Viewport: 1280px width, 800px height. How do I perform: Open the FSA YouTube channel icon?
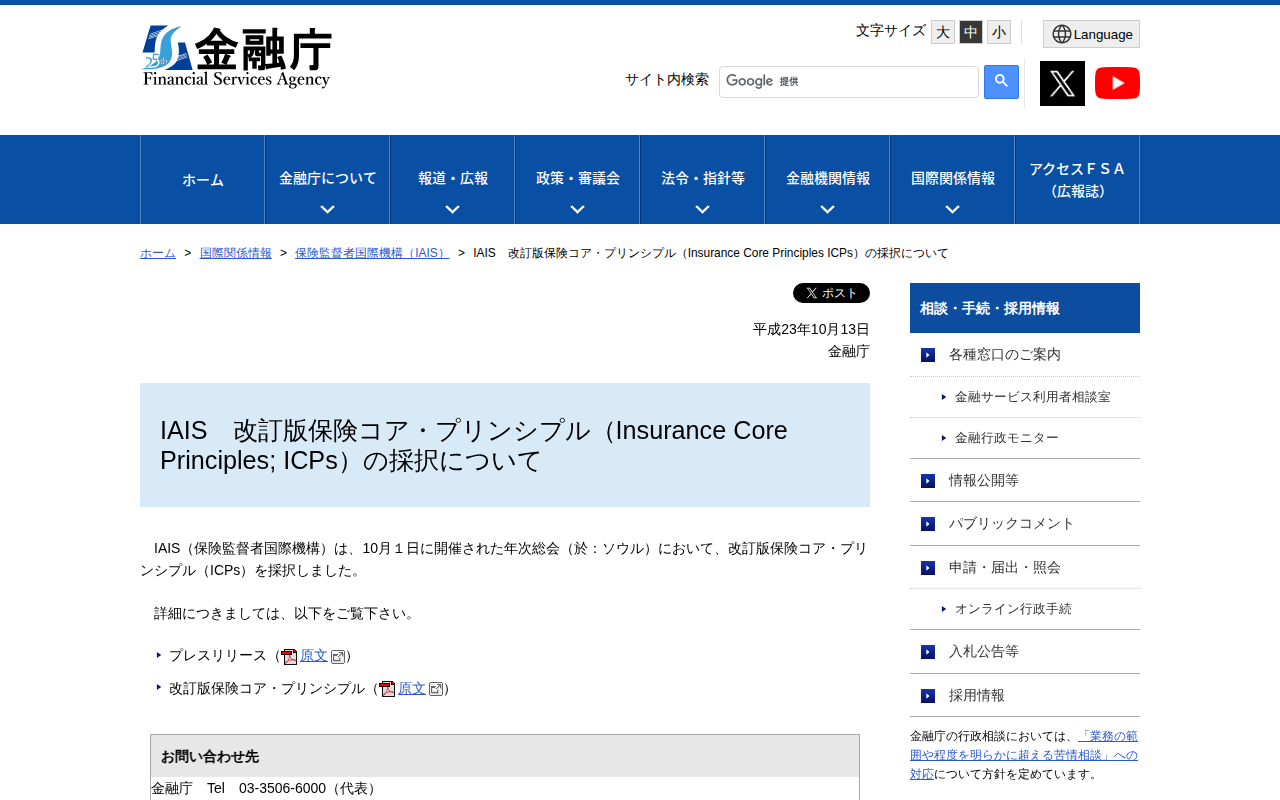coord(1117,82)
